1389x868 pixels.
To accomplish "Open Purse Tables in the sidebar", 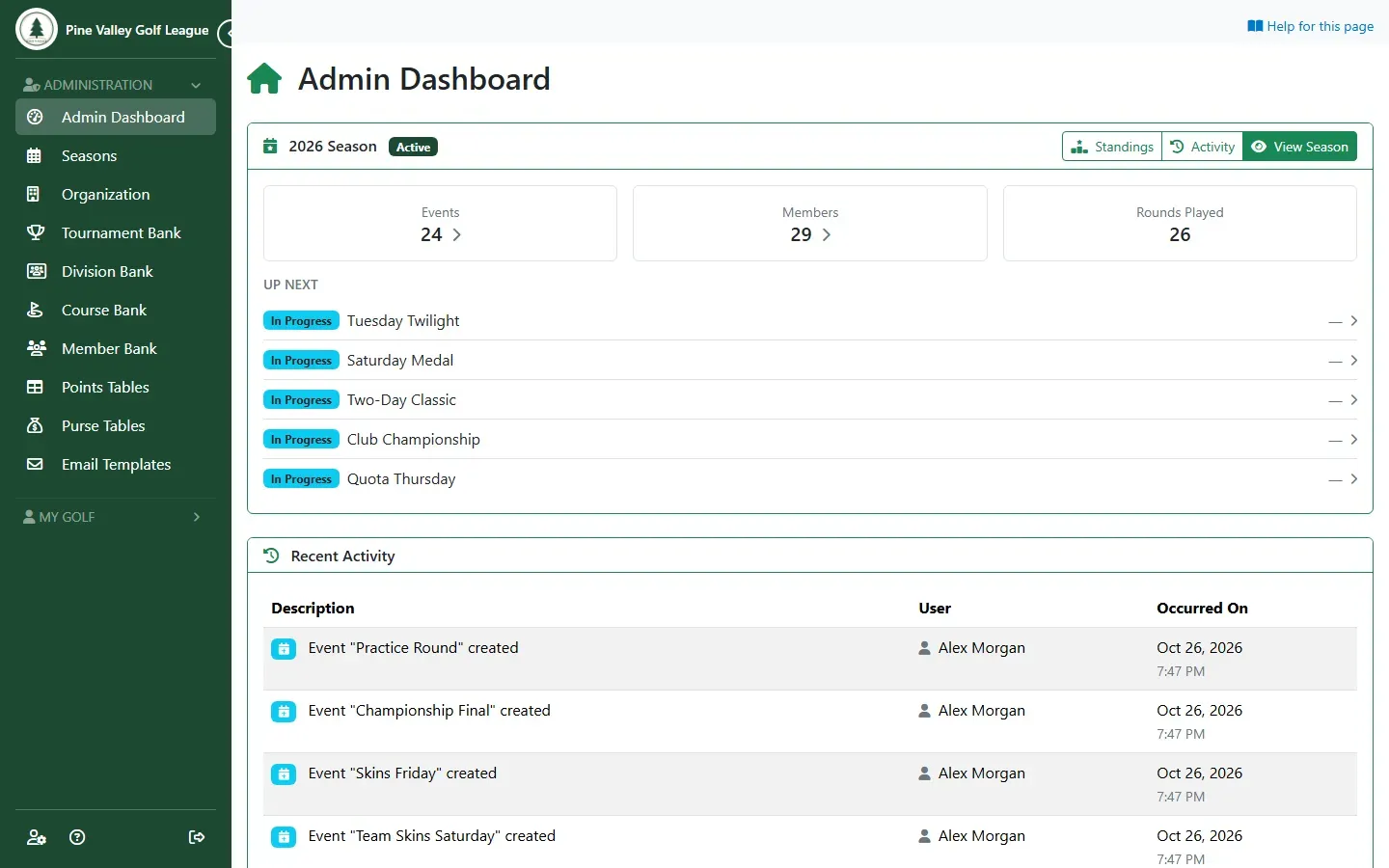I will coord(116,426).
